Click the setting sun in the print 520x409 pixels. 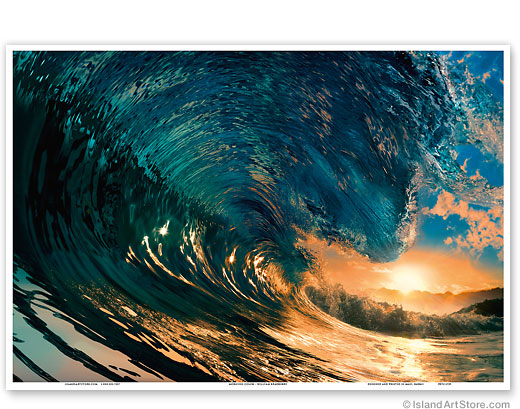(x=407, y=278)
